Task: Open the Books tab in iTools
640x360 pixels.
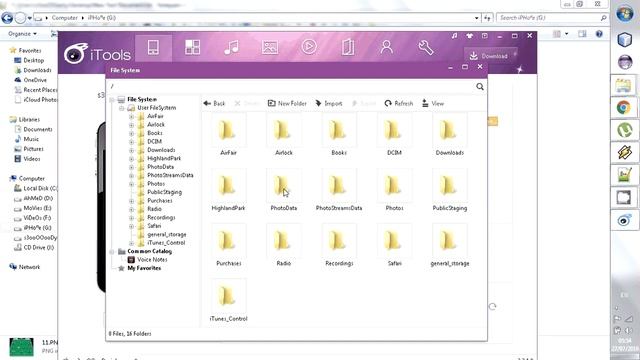Action: pos(348,47)
